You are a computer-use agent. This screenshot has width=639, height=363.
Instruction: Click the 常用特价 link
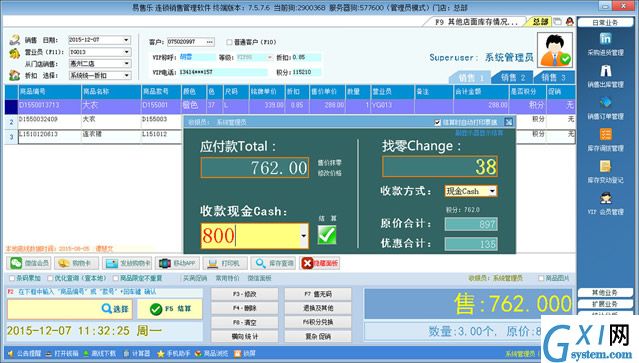pos(227,278)
